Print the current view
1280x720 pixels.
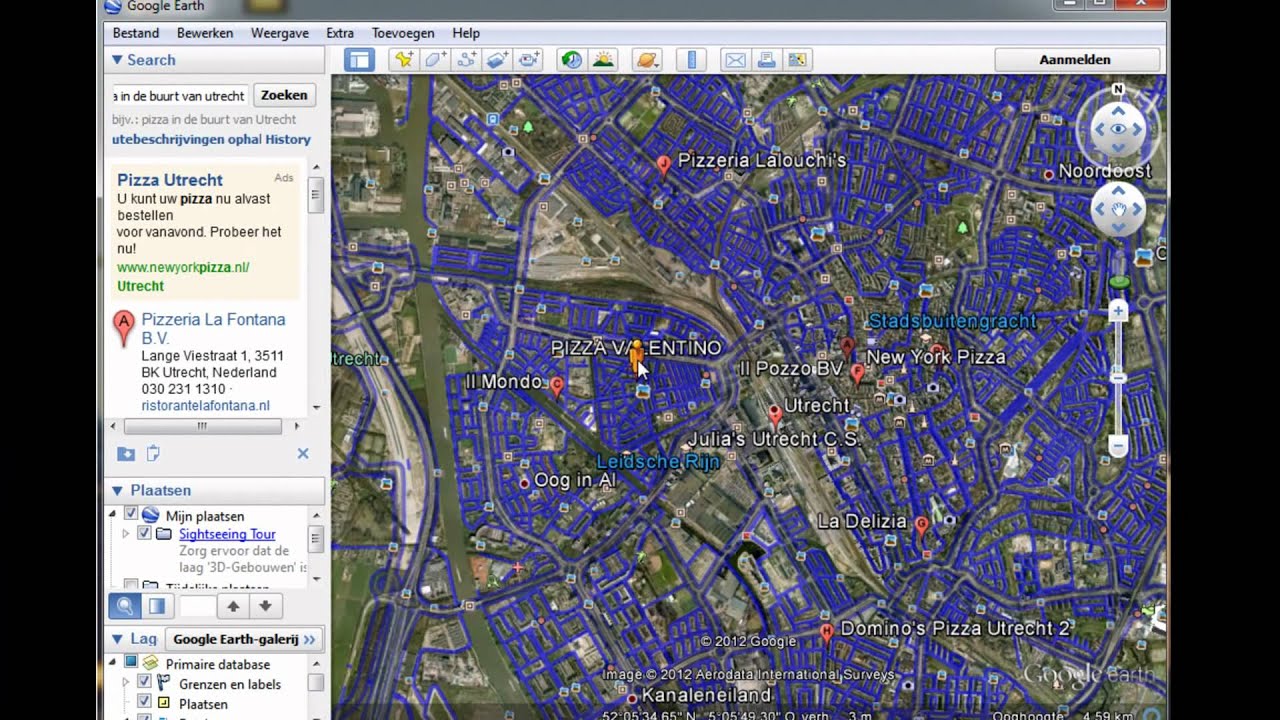pos(766,60)
